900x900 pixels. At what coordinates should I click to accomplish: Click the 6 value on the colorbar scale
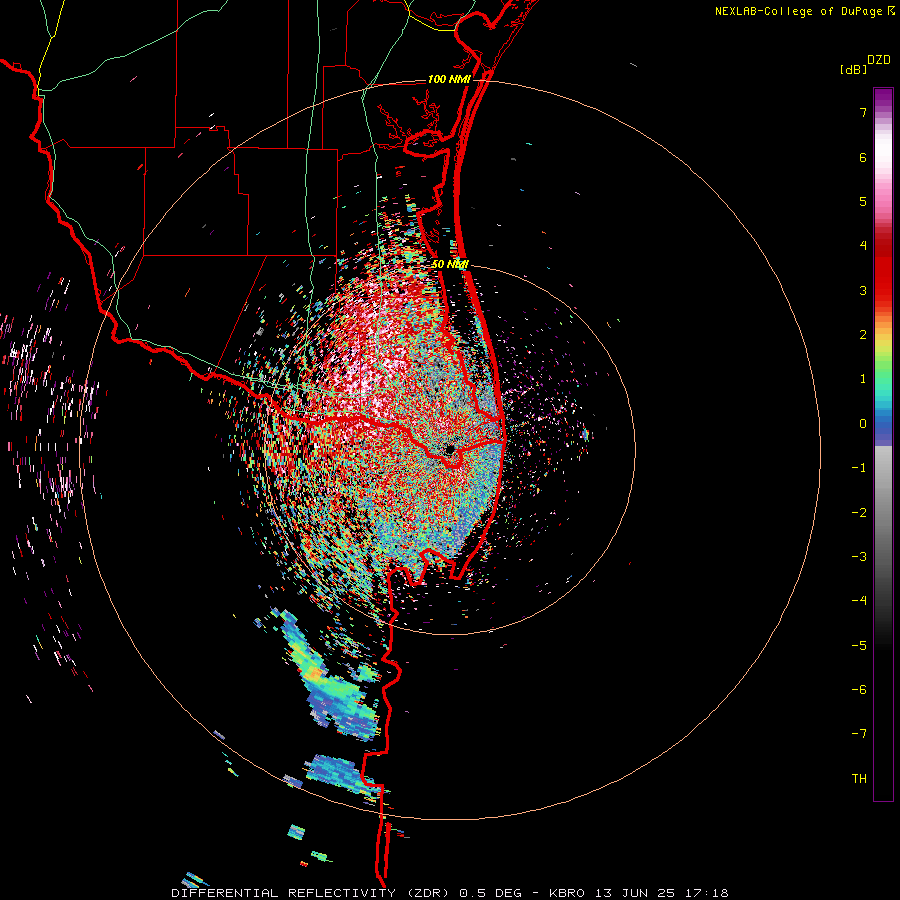[863, 157]
